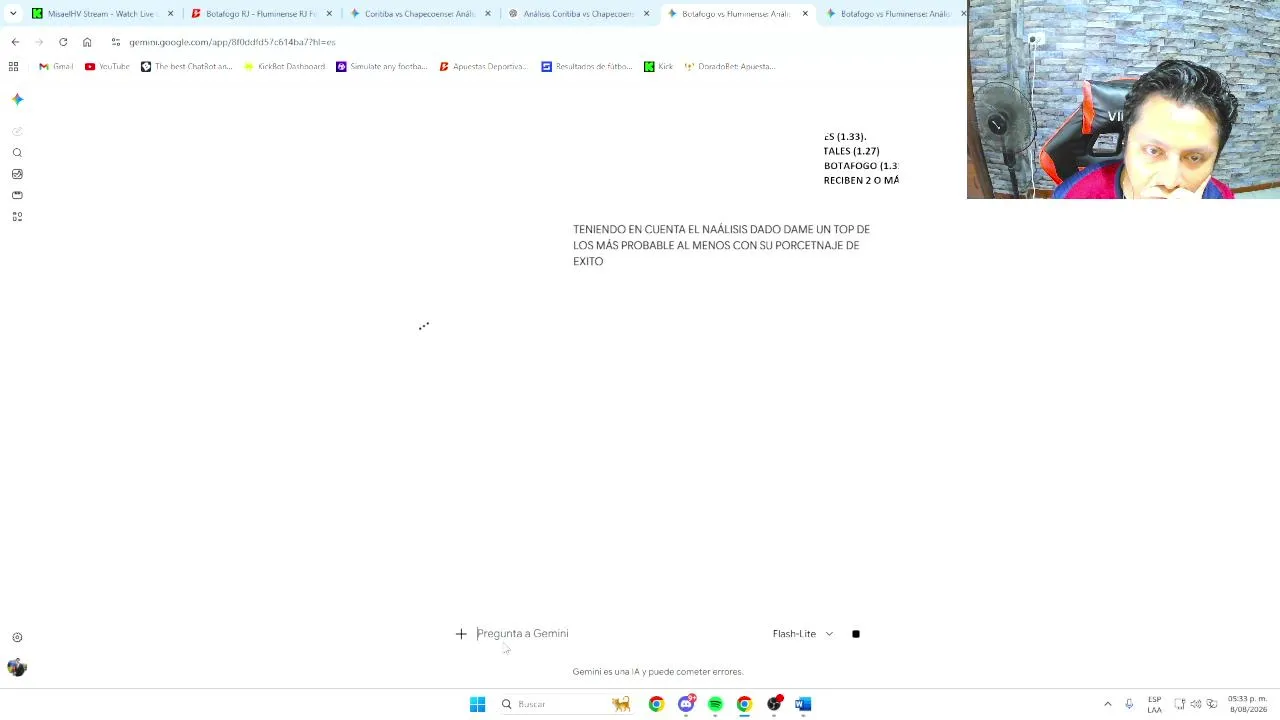Switch to the Coritiba vs Chapecoense Gemini tab
Viewport: 1280px width, 720px height.
419,14
